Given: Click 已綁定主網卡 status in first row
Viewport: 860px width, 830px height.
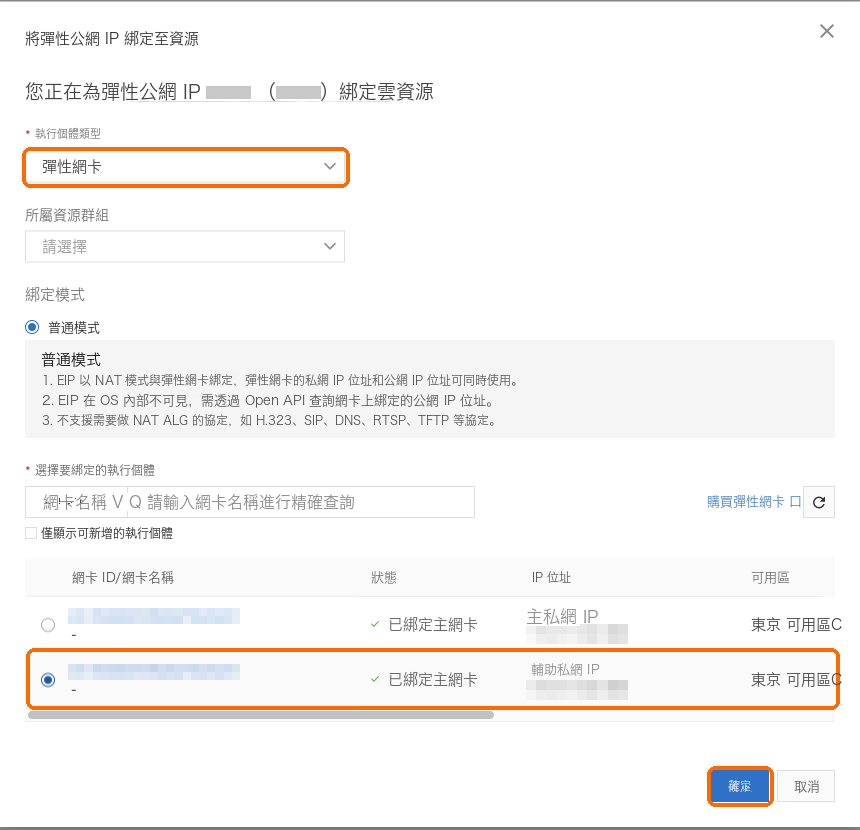Looking at the screenshot, I should 433,625.
